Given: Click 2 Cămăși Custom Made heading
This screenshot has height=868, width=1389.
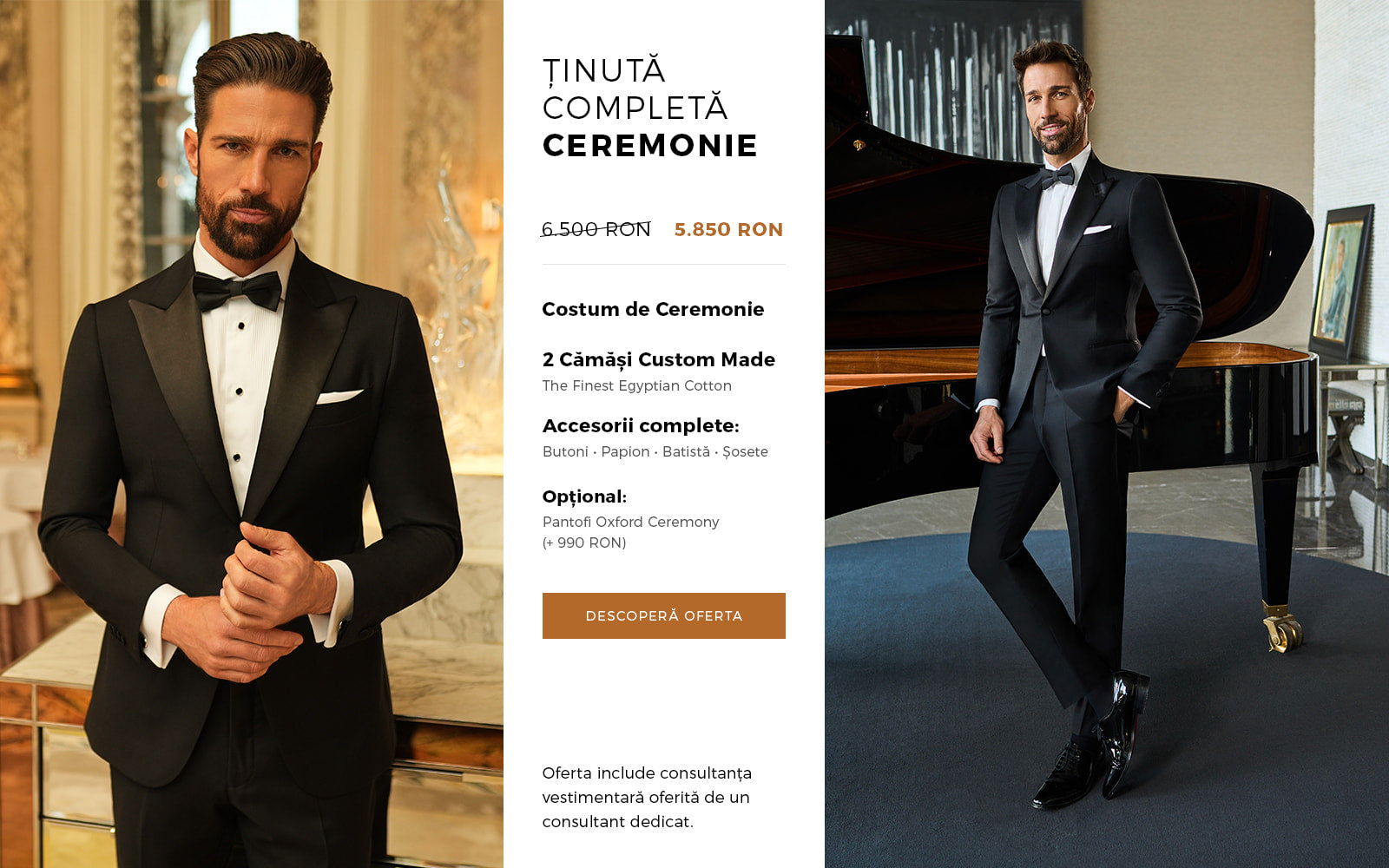Looking at the screenshot, I should pos(659,359).
